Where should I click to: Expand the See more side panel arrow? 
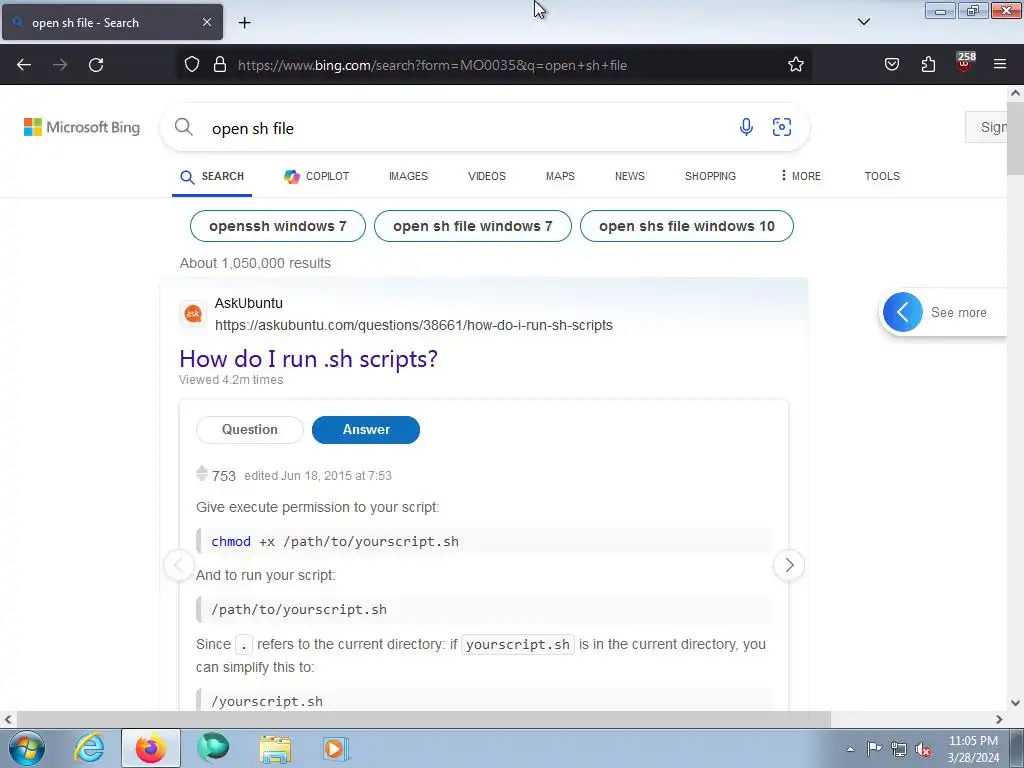tap(903, 312)
